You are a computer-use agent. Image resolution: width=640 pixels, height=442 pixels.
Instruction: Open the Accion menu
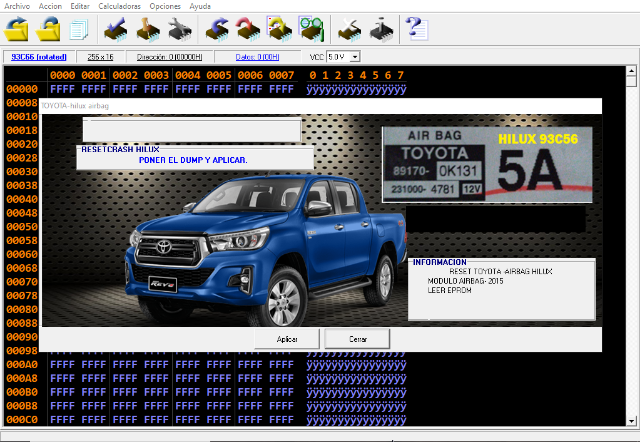pyautogui.click(x=50, y=6)
